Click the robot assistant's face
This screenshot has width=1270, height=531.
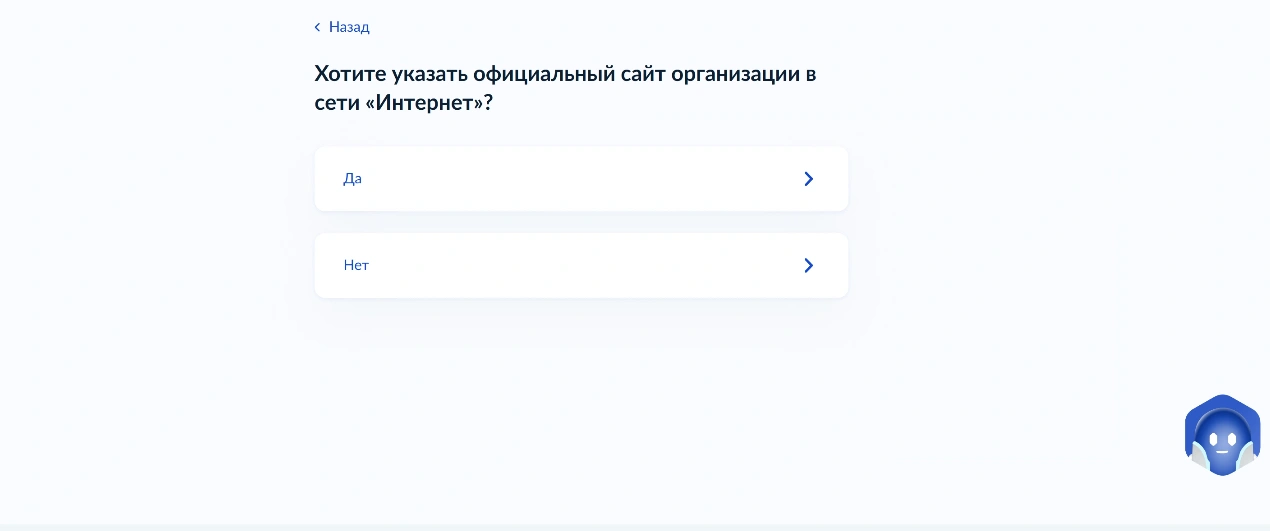(x=1222, y=438)
